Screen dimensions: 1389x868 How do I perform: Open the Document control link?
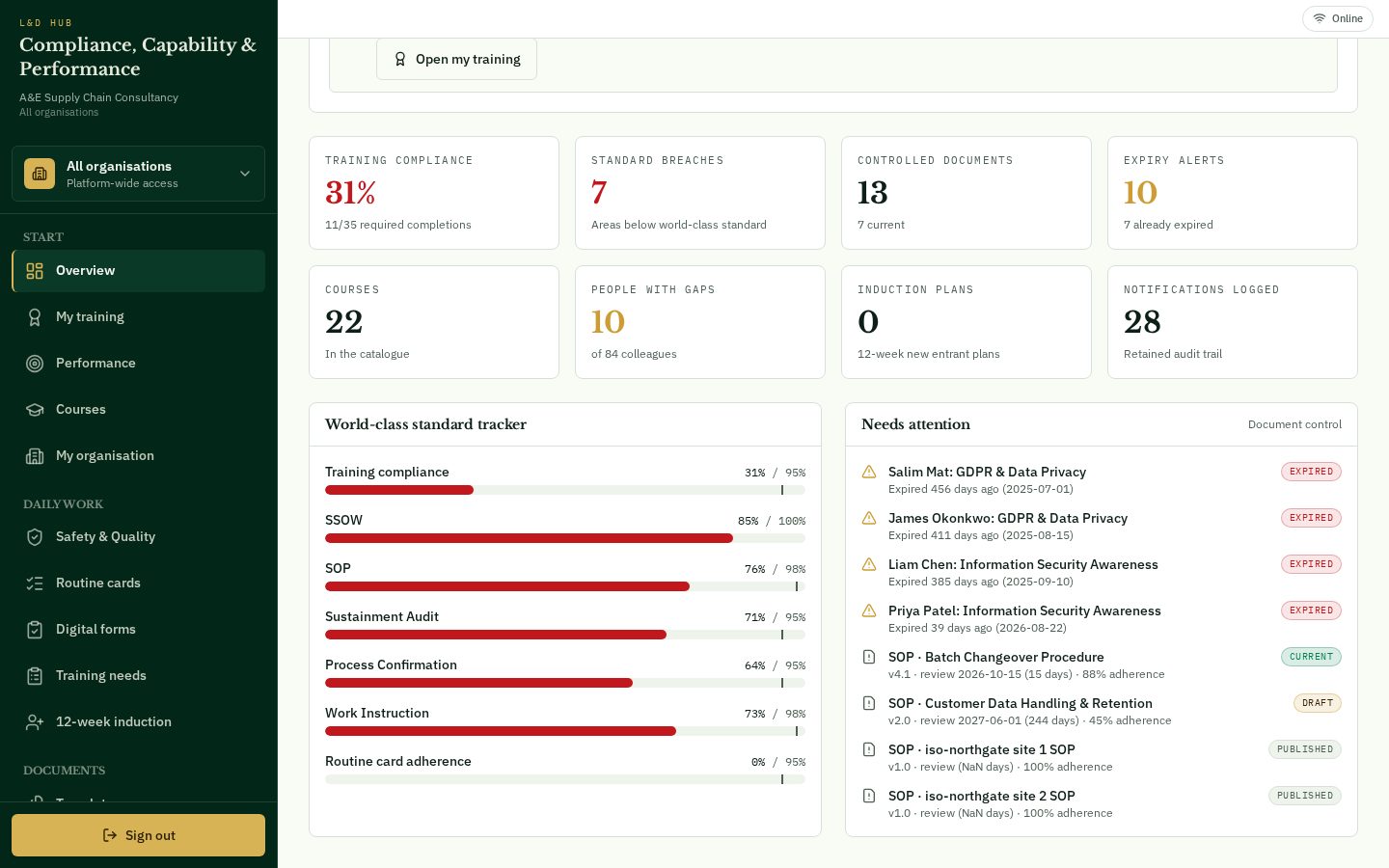tap(1294, 424)
